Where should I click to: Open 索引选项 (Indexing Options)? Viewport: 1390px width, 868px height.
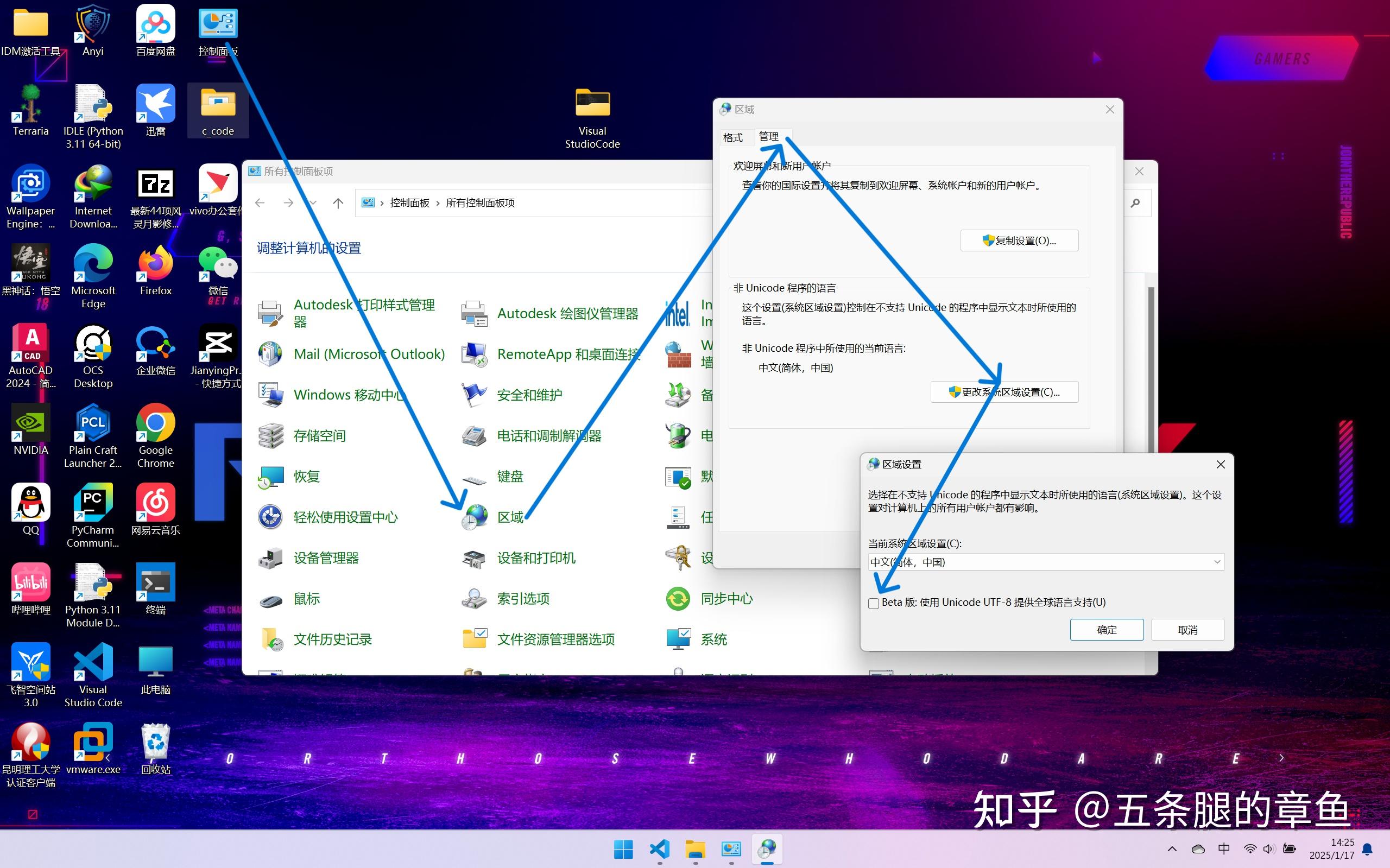tap(522, 599)
